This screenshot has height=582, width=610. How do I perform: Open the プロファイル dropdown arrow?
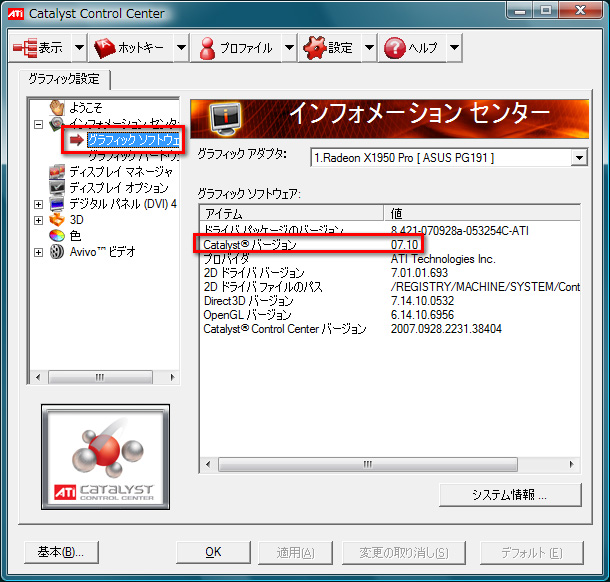point(289,48)
